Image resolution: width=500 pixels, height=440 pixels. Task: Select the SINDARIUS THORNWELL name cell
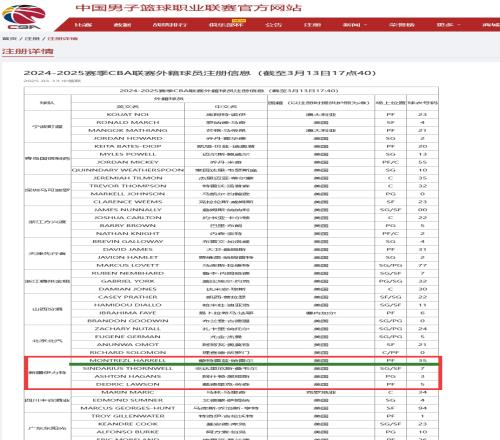(128, 369)
